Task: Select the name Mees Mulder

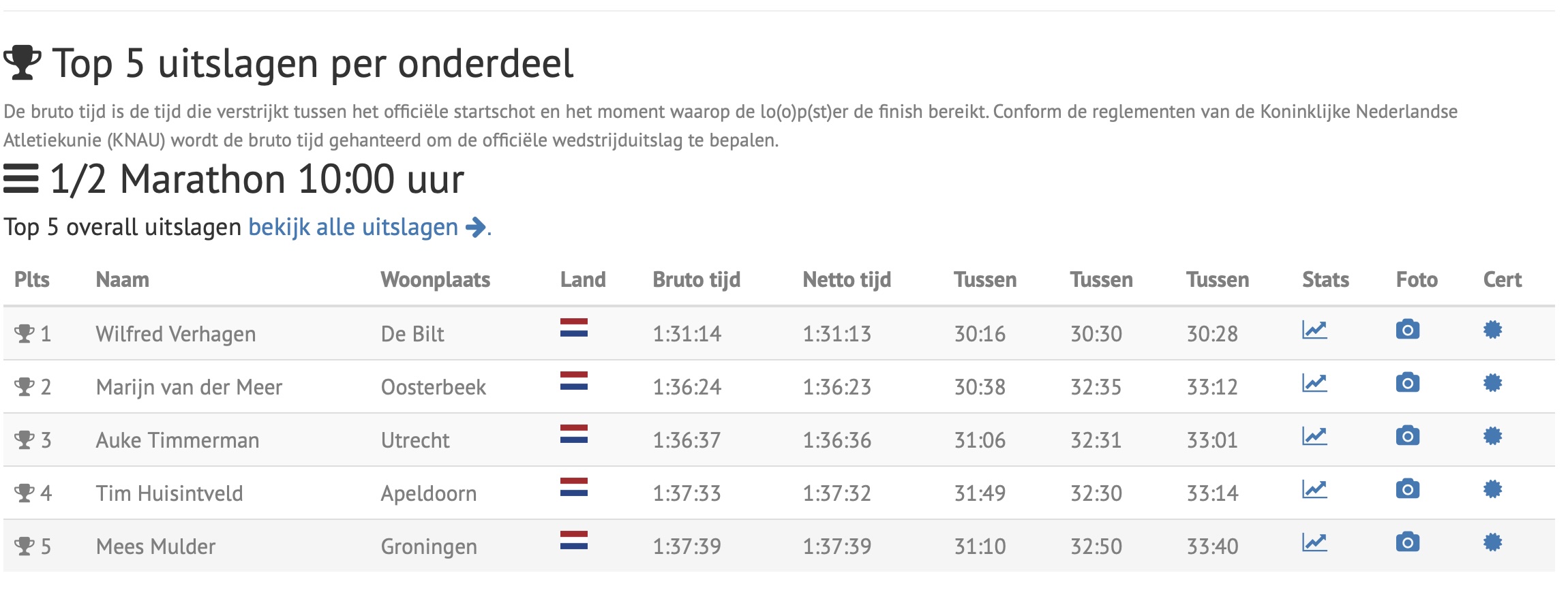Action: [x=155, y=546]
